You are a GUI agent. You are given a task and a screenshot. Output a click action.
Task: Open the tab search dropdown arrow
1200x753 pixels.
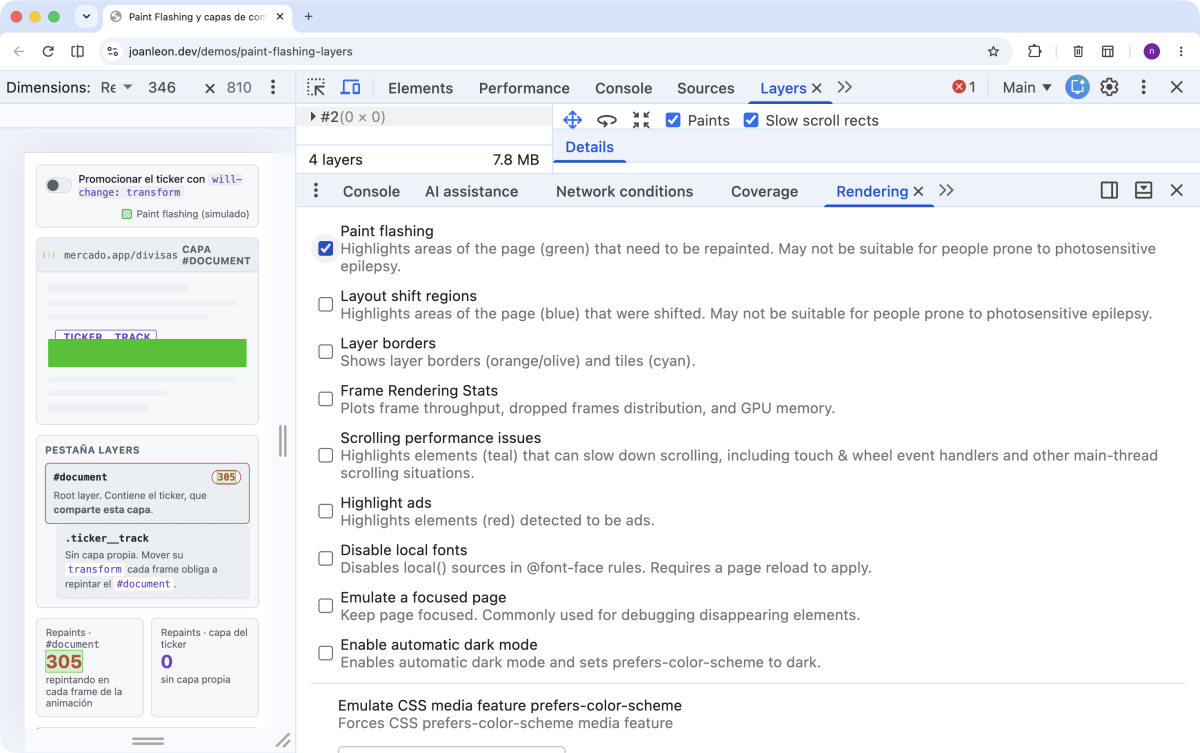click(x=86, y=17)
